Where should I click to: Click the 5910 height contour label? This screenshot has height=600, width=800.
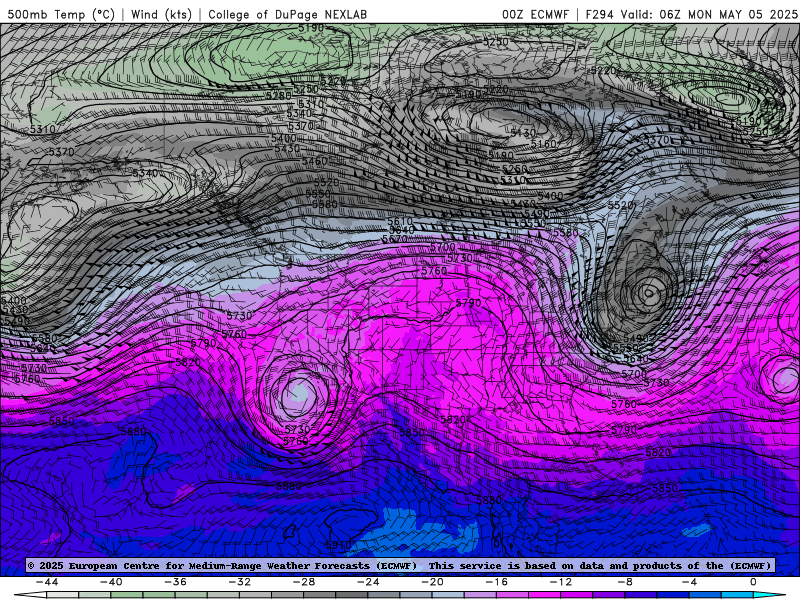[338, 545]
